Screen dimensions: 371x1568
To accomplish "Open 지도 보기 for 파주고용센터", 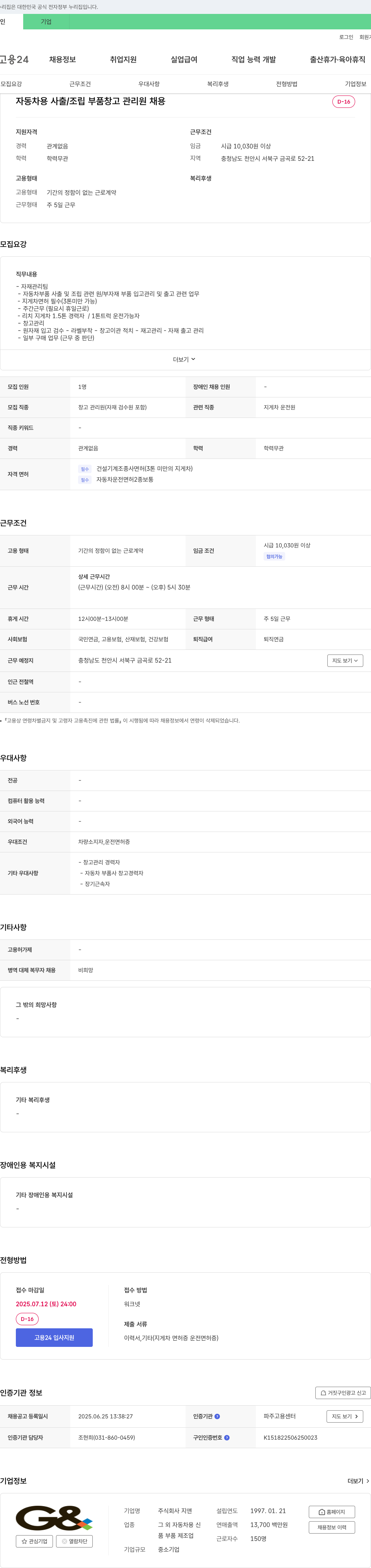I will [x=345, y=1416].
